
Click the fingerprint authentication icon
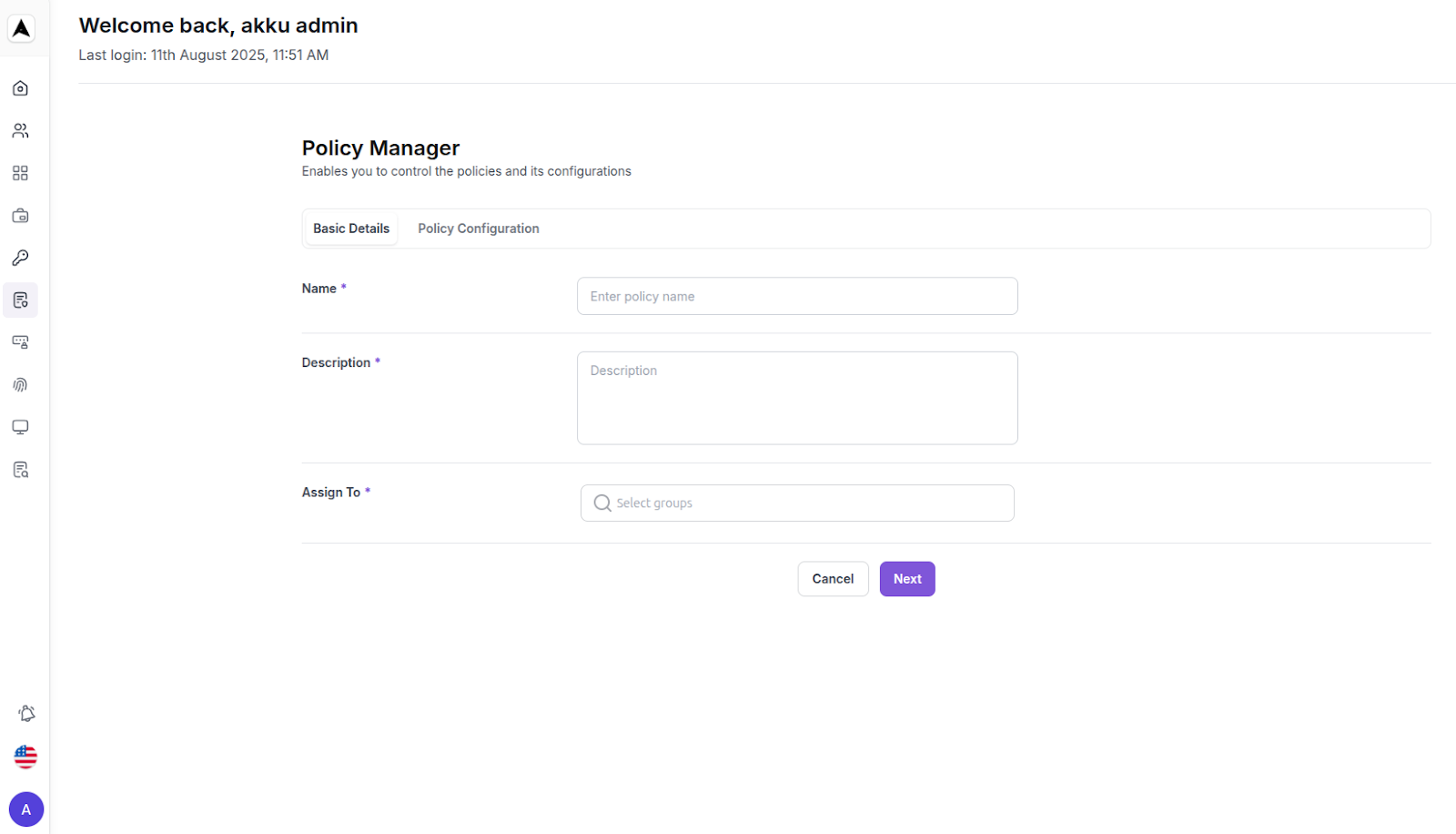point(19,384)
